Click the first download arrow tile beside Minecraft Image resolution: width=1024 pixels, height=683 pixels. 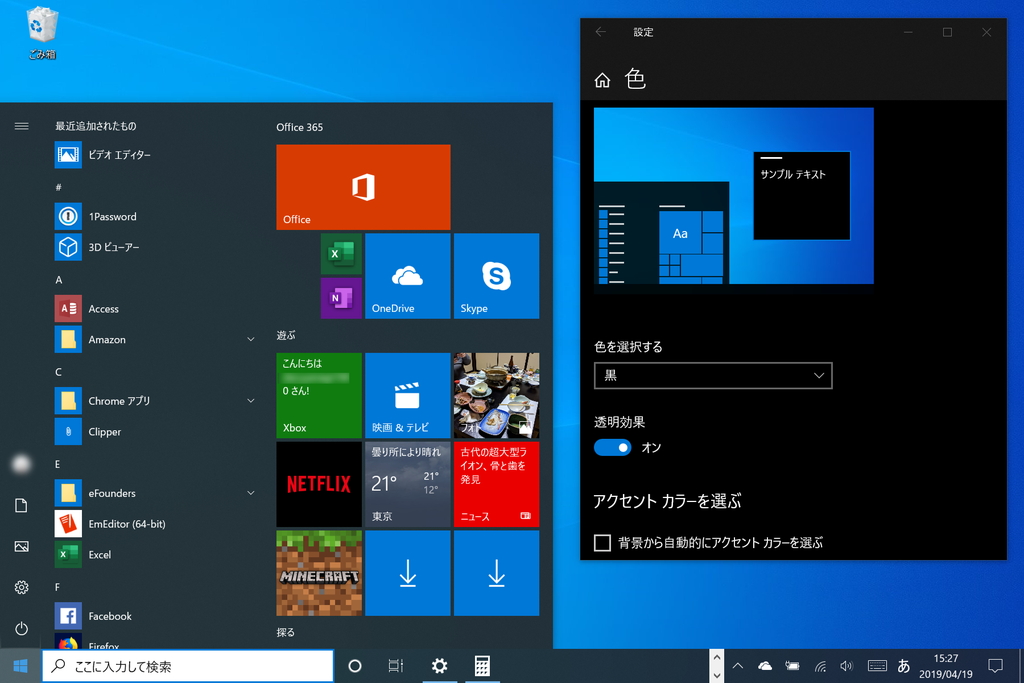coord(408,573)
